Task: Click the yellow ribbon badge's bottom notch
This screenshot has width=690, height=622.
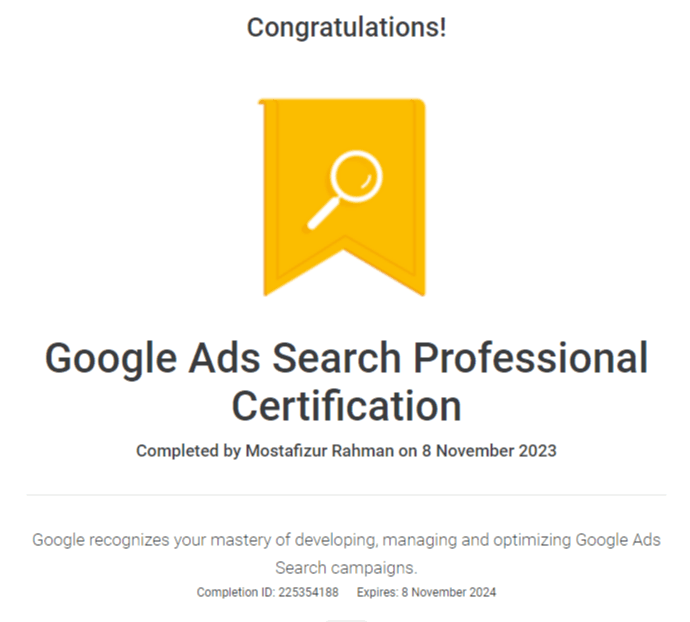Action: tap(344, 248)
